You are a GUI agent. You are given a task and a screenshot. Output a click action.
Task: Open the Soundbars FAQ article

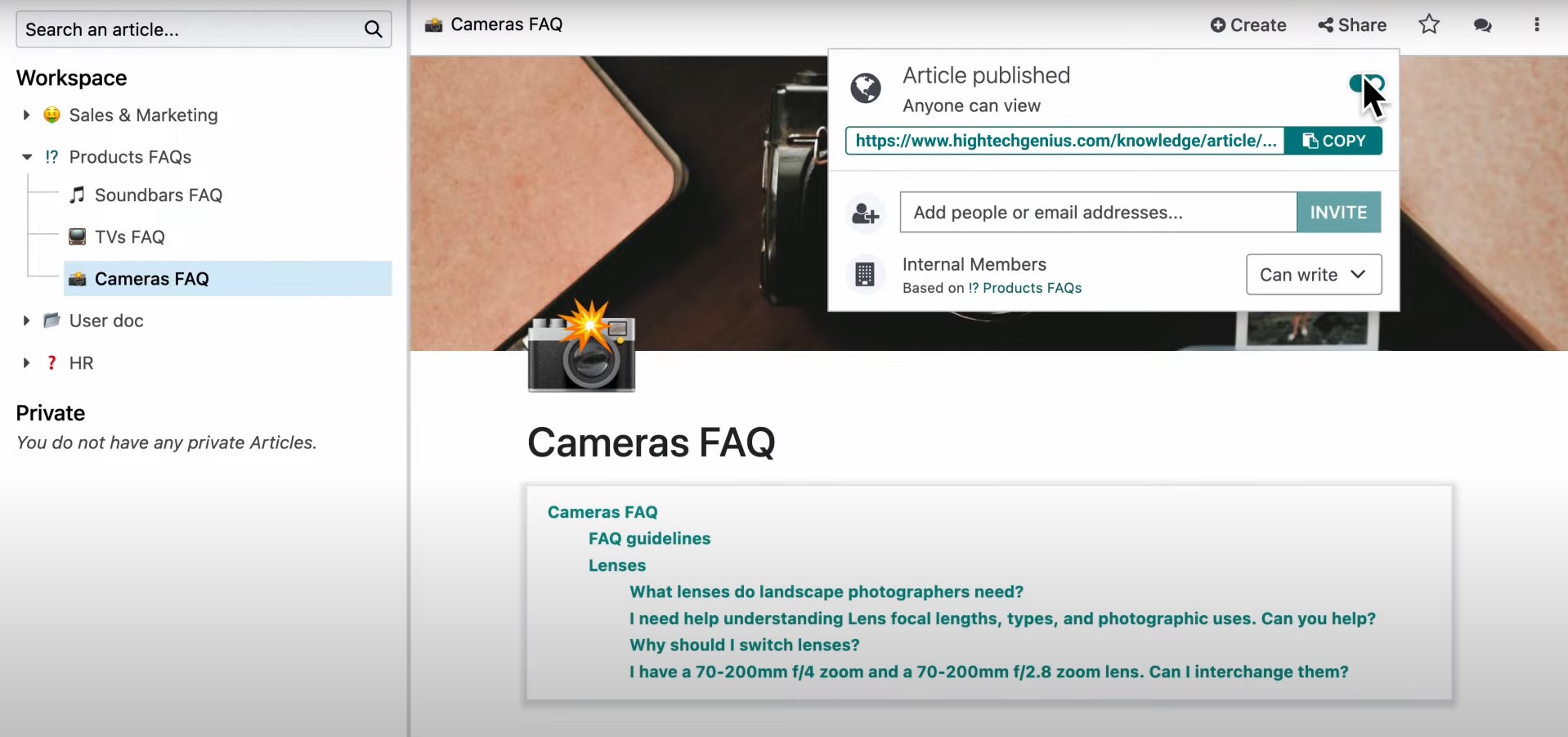tap(159, 195)
